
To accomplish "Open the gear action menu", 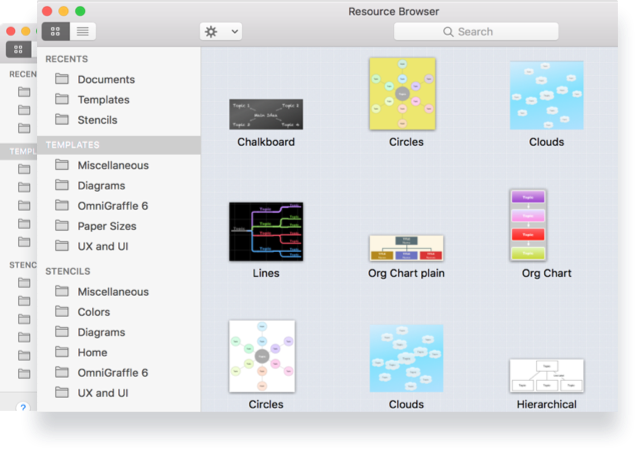I will 221,32.
